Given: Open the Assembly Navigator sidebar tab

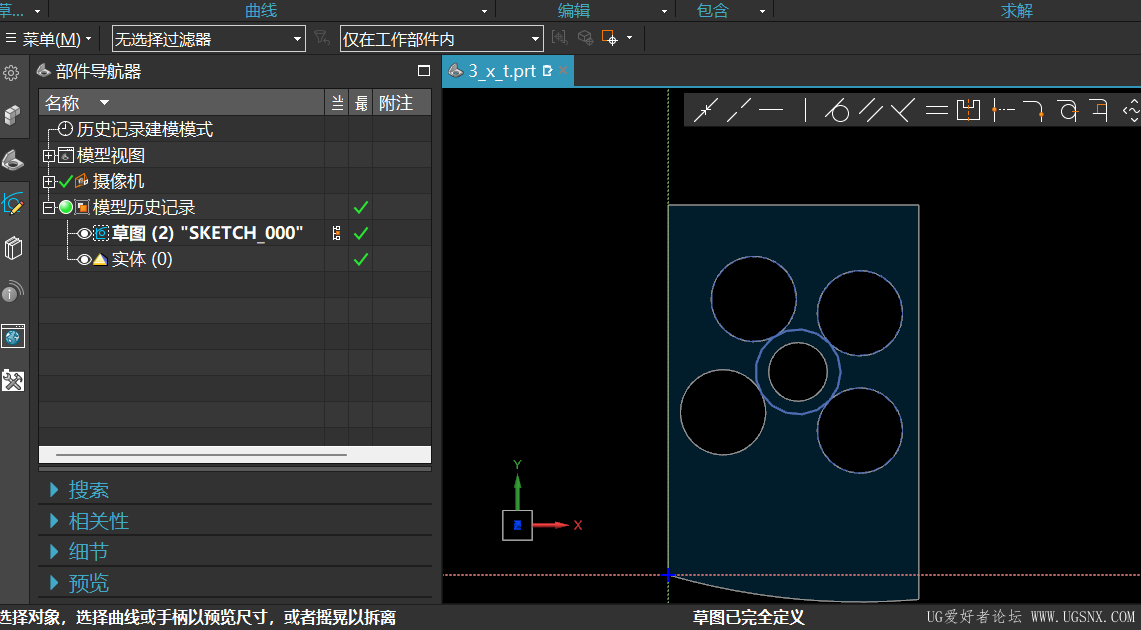Looking at the screenshot, I should pos(12,115).
